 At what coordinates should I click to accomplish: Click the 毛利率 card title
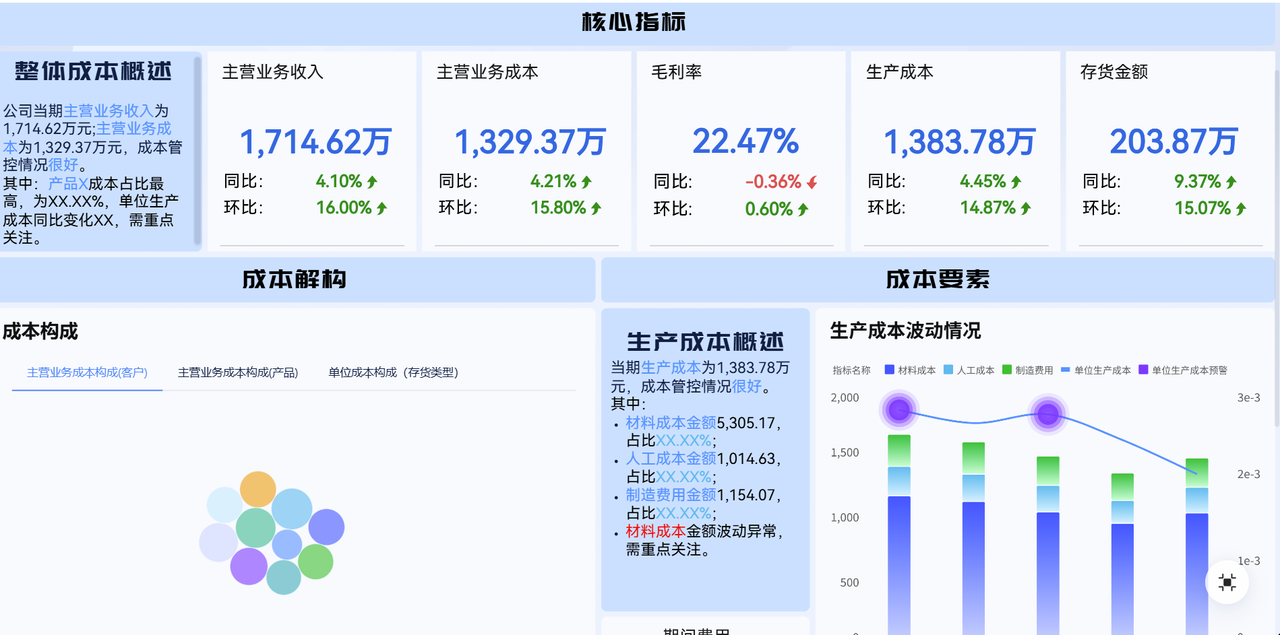(x=677, y=72)
